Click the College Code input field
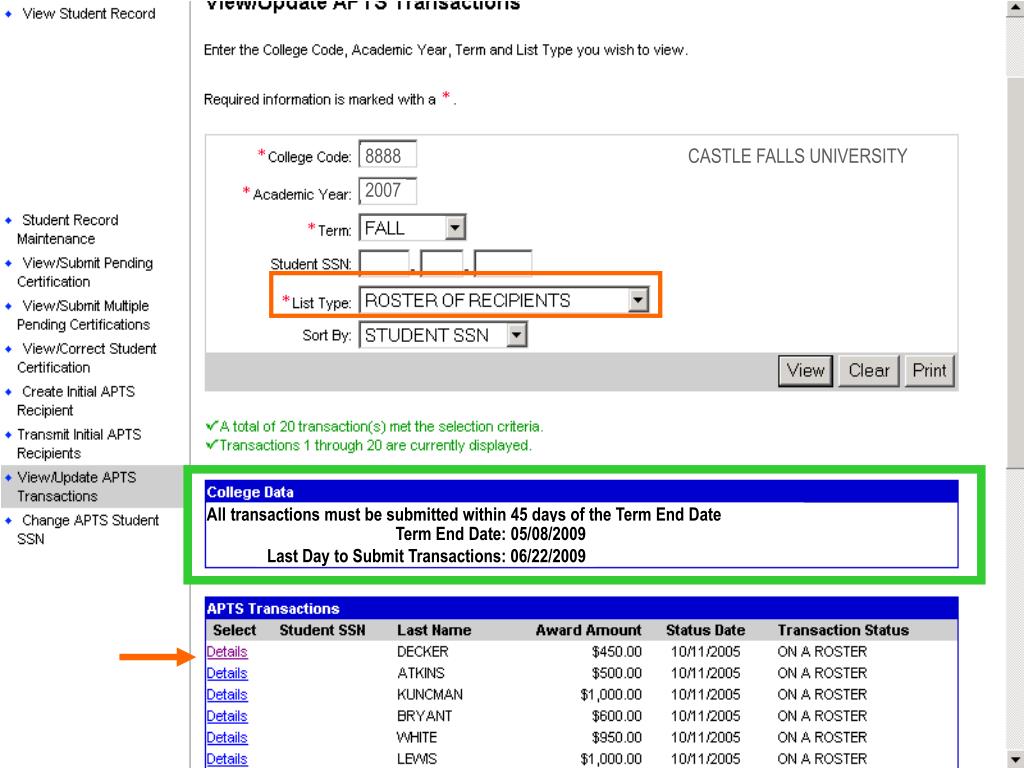This screenshot has width=1024, height=768. [x=387, y=155]
